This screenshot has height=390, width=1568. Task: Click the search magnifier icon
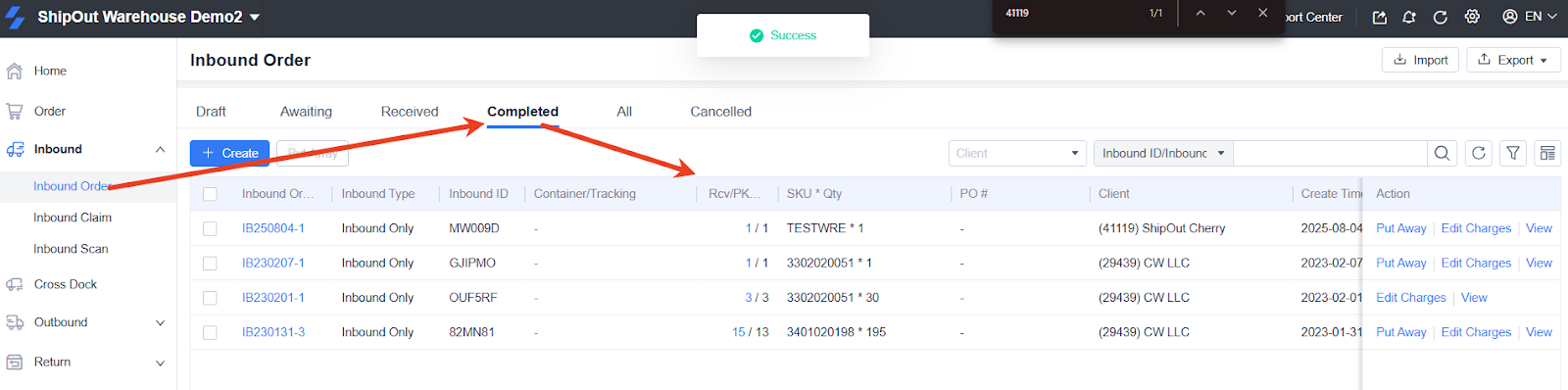(1442, 153)
